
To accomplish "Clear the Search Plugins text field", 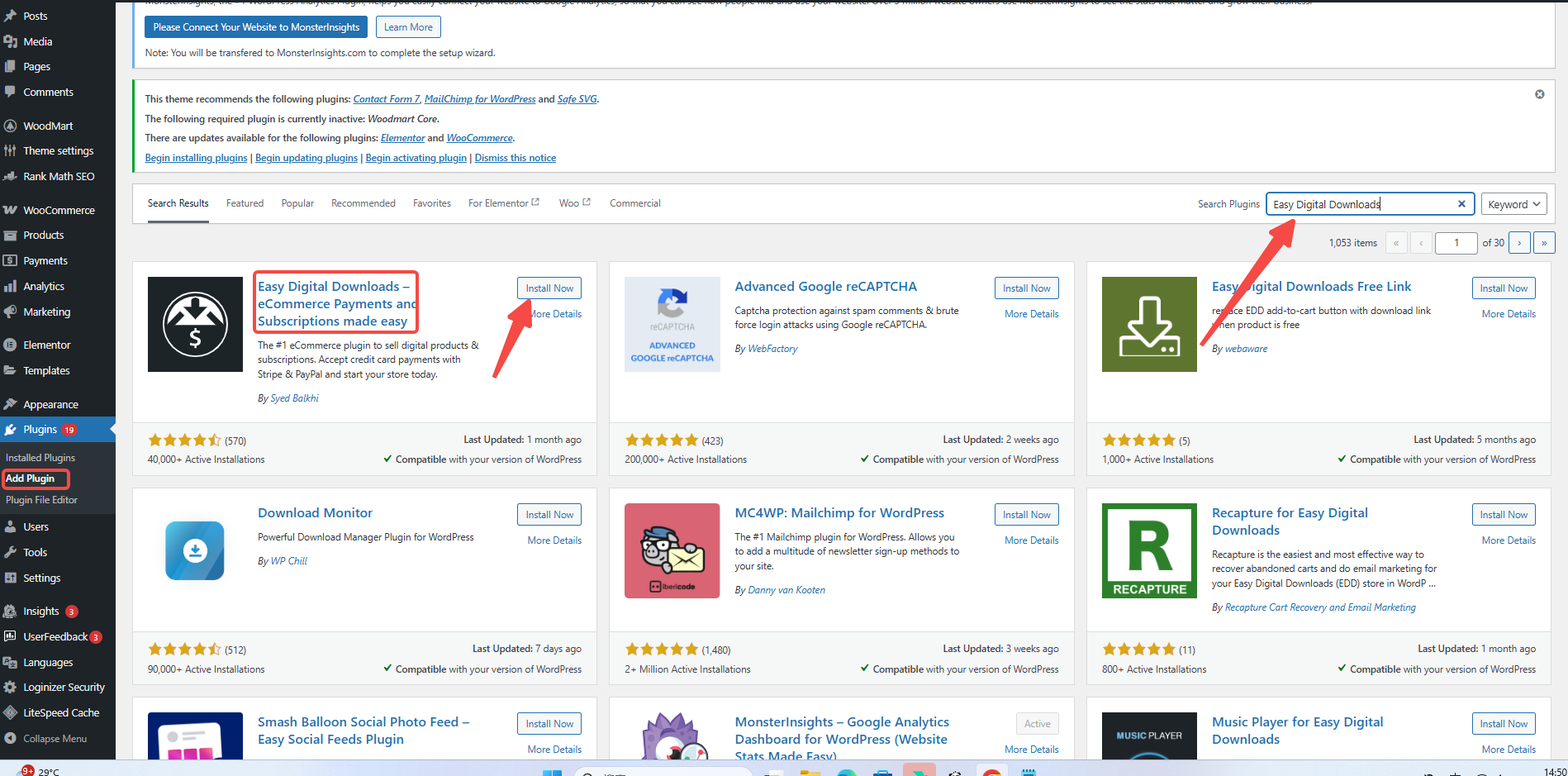I will (1461, 204).
